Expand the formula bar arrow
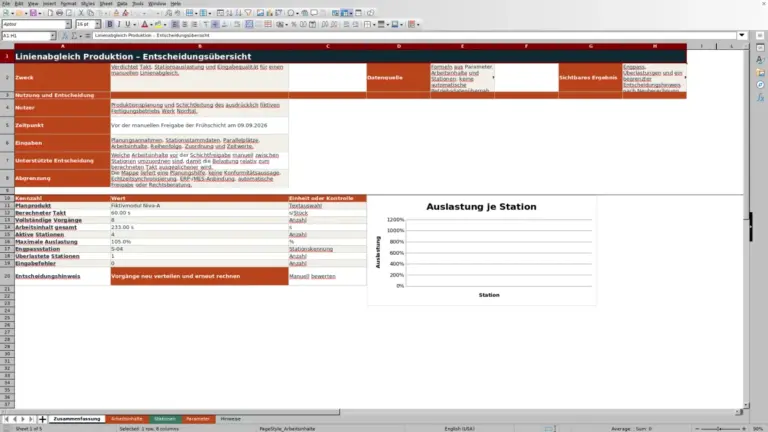 point(742,35)
